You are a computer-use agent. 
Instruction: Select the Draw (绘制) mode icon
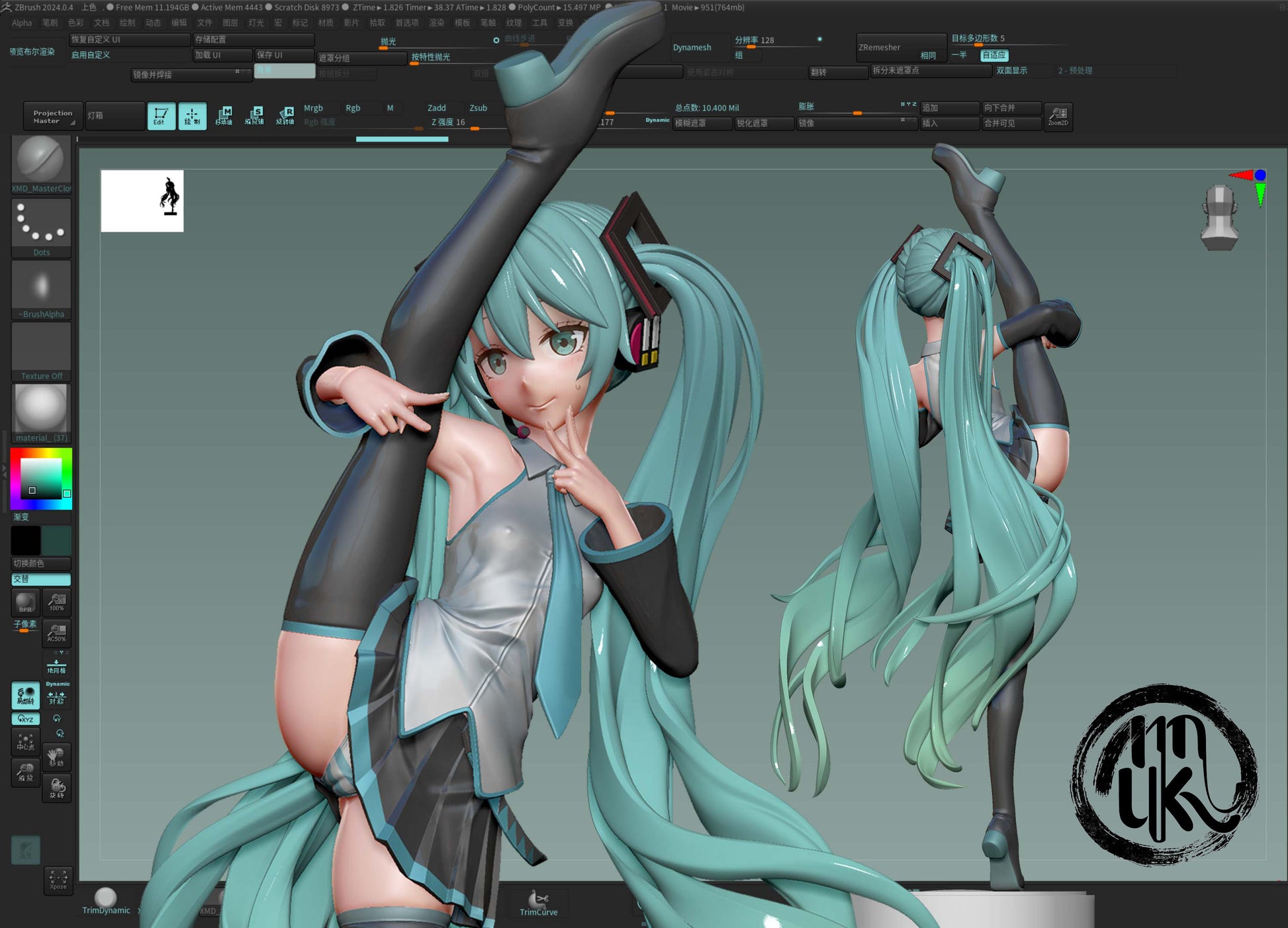tap(193, 116)
